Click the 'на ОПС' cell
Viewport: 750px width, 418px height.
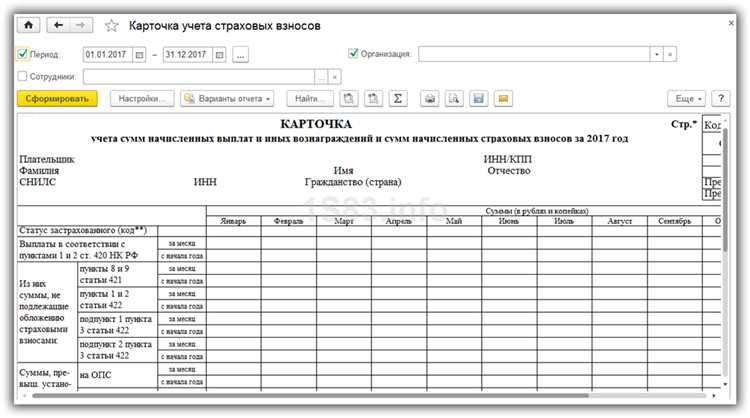tap(118, 375)
